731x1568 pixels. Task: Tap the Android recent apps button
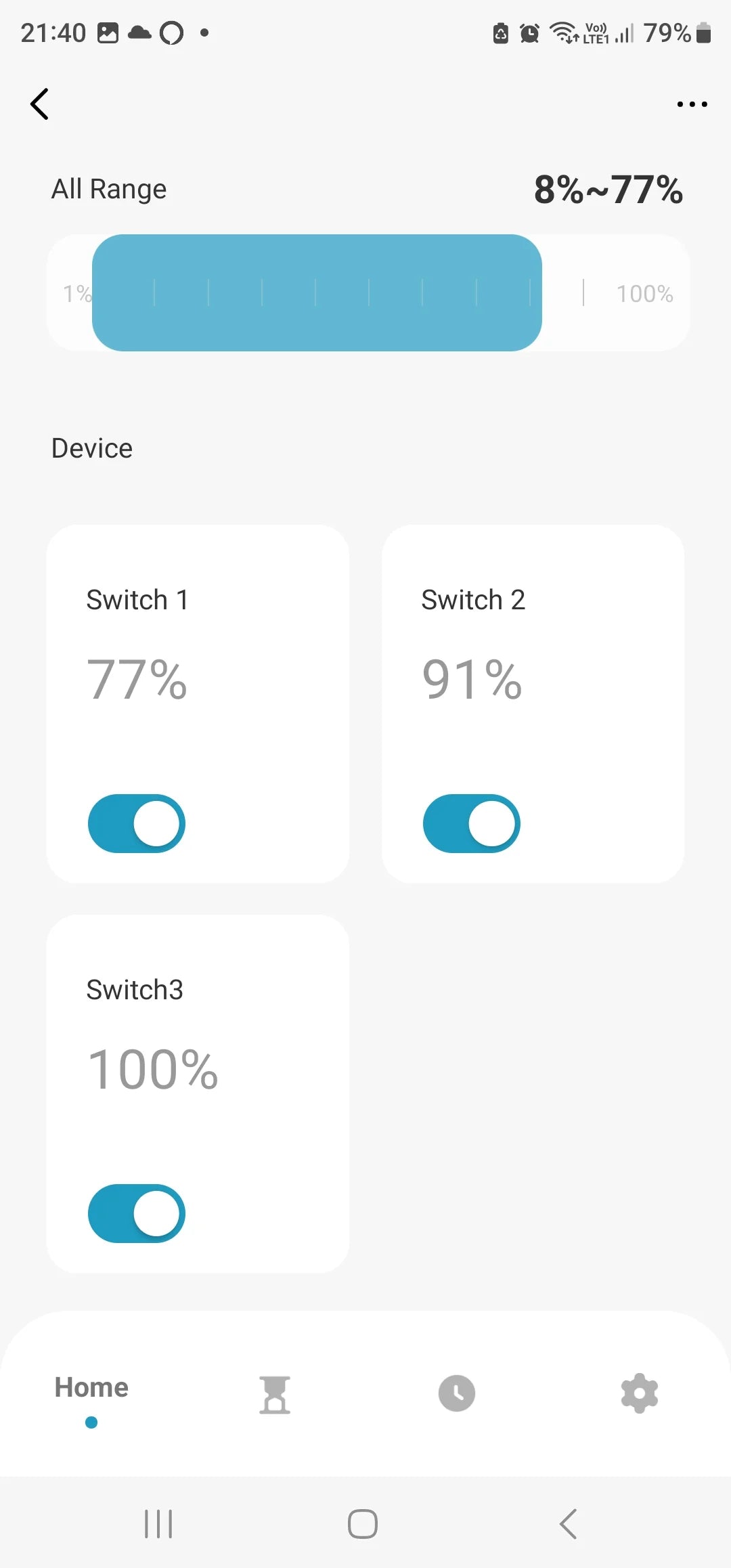pyautogui.click(x=158, y=1524)
